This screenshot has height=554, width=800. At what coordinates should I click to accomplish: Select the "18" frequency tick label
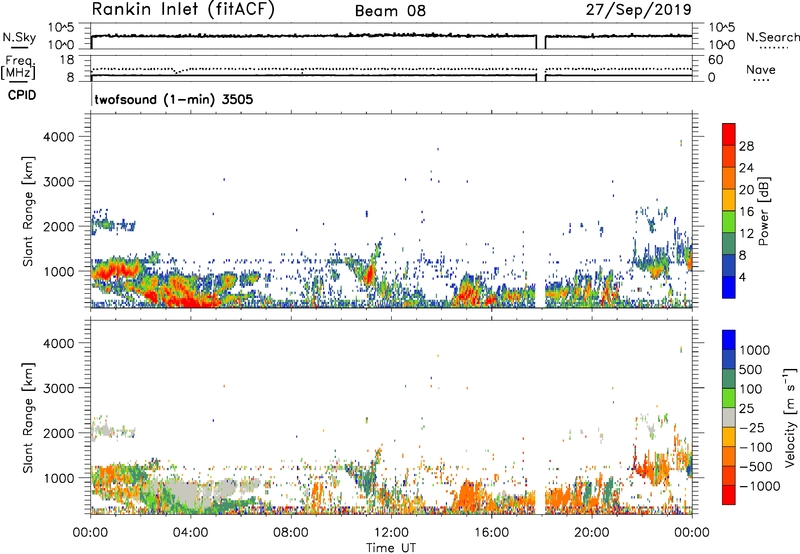tap(67, 60)
